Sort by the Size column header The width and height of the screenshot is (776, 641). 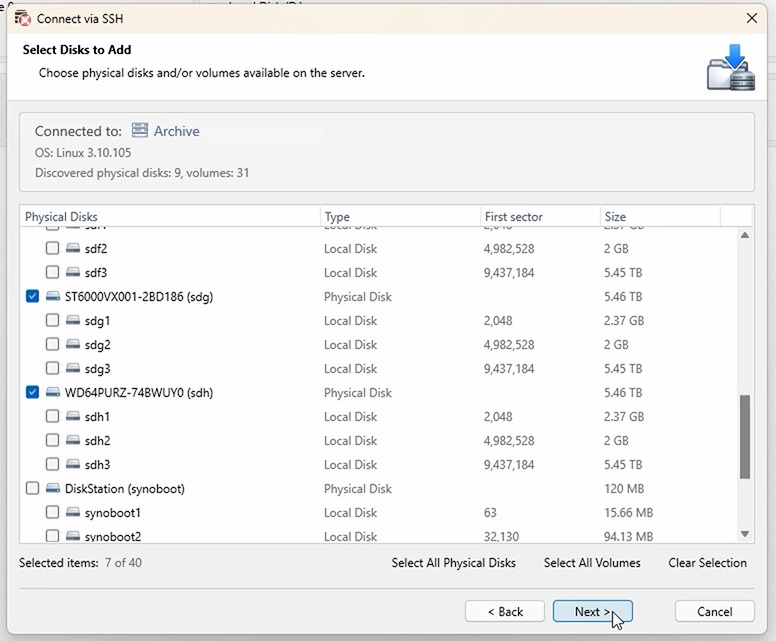pyautogui.click(x=660, y=216)
